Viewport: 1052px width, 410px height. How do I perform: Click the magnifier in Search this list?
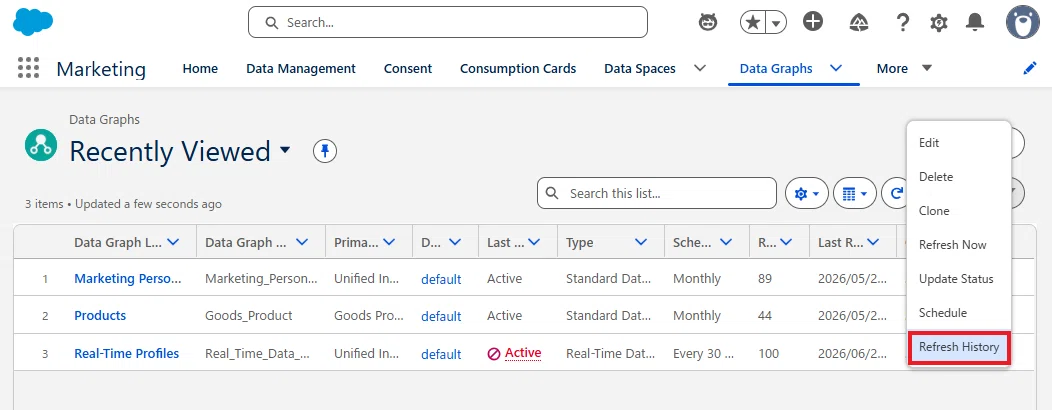552,193
